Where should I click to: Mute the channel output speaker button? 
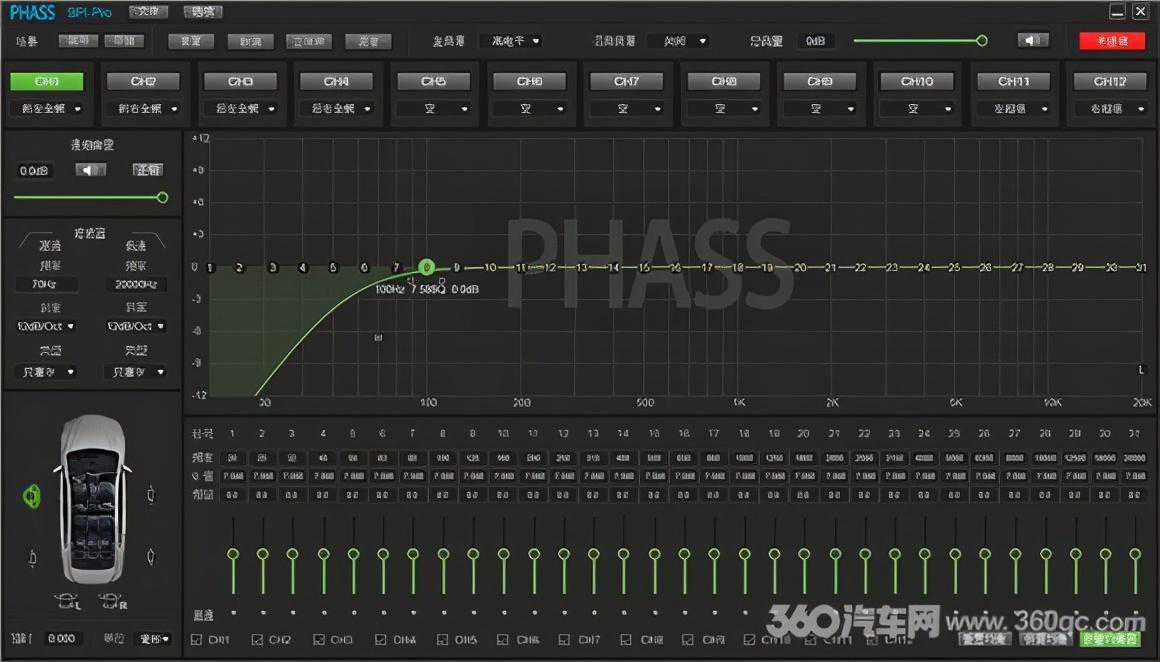[90, 170]
